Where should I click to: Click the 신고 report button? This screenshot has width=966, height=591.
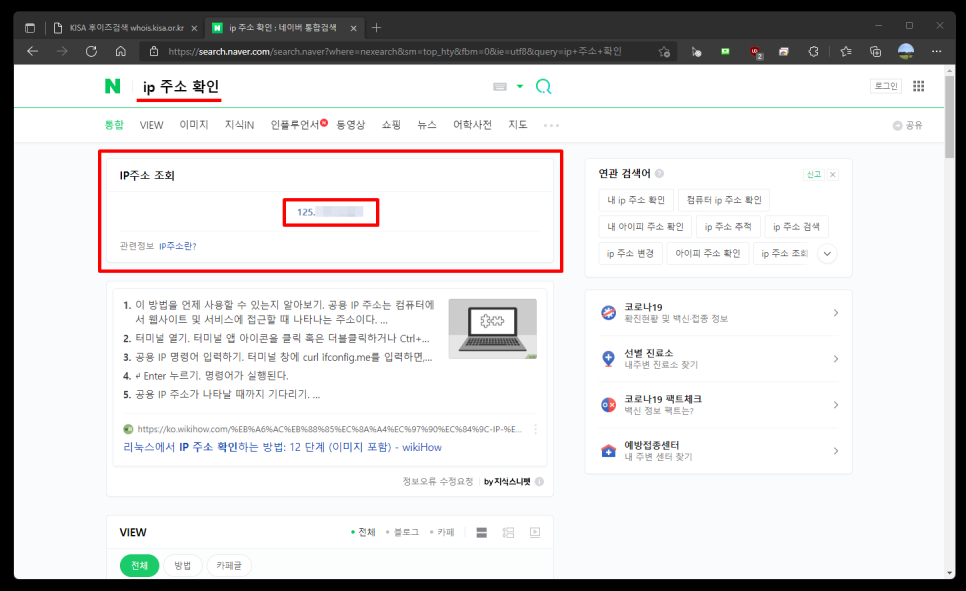(814, 174)
